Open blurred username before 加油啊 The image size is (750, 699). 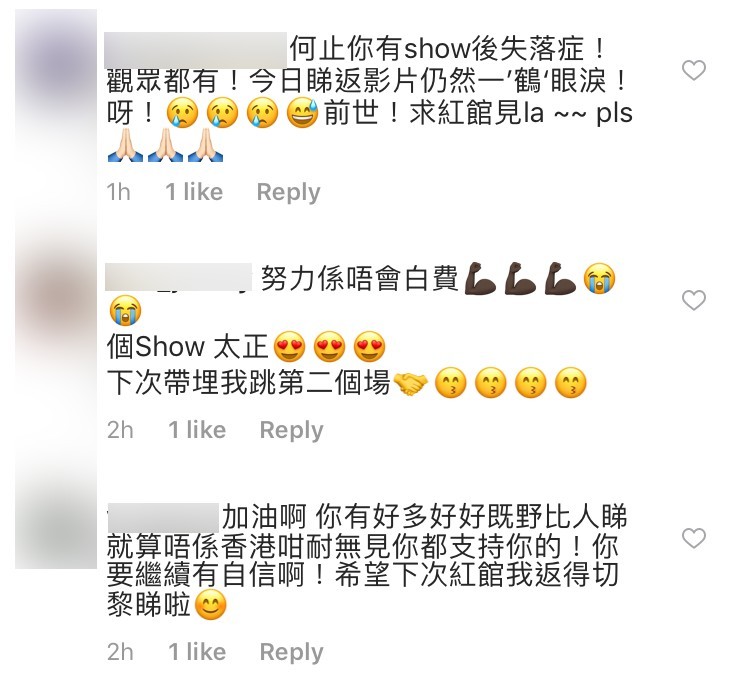[x=163, y=518]
